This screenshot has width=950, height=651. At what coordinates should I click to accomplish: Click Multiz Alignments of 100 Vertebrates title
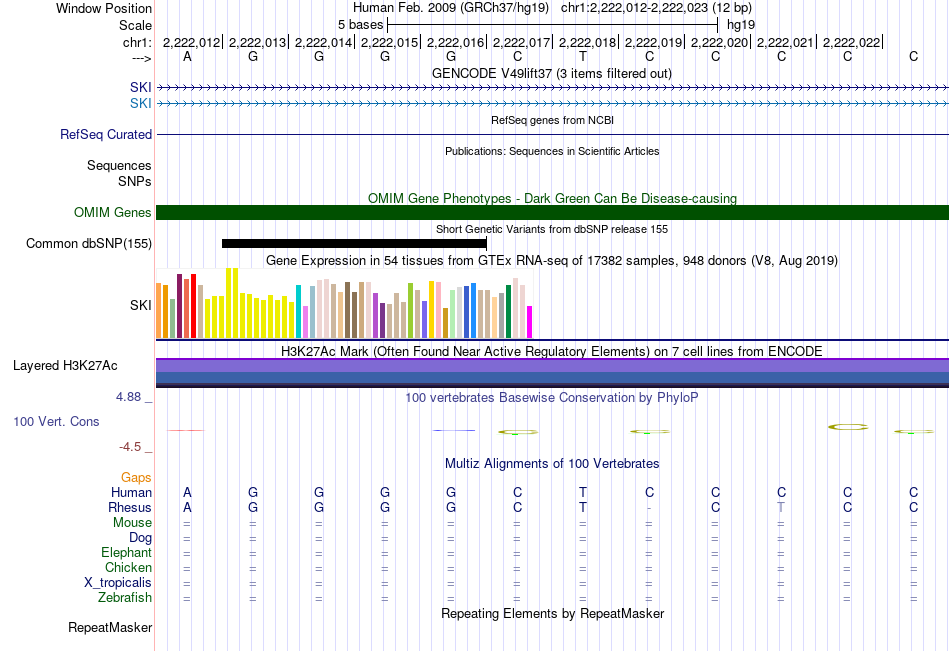552,464
